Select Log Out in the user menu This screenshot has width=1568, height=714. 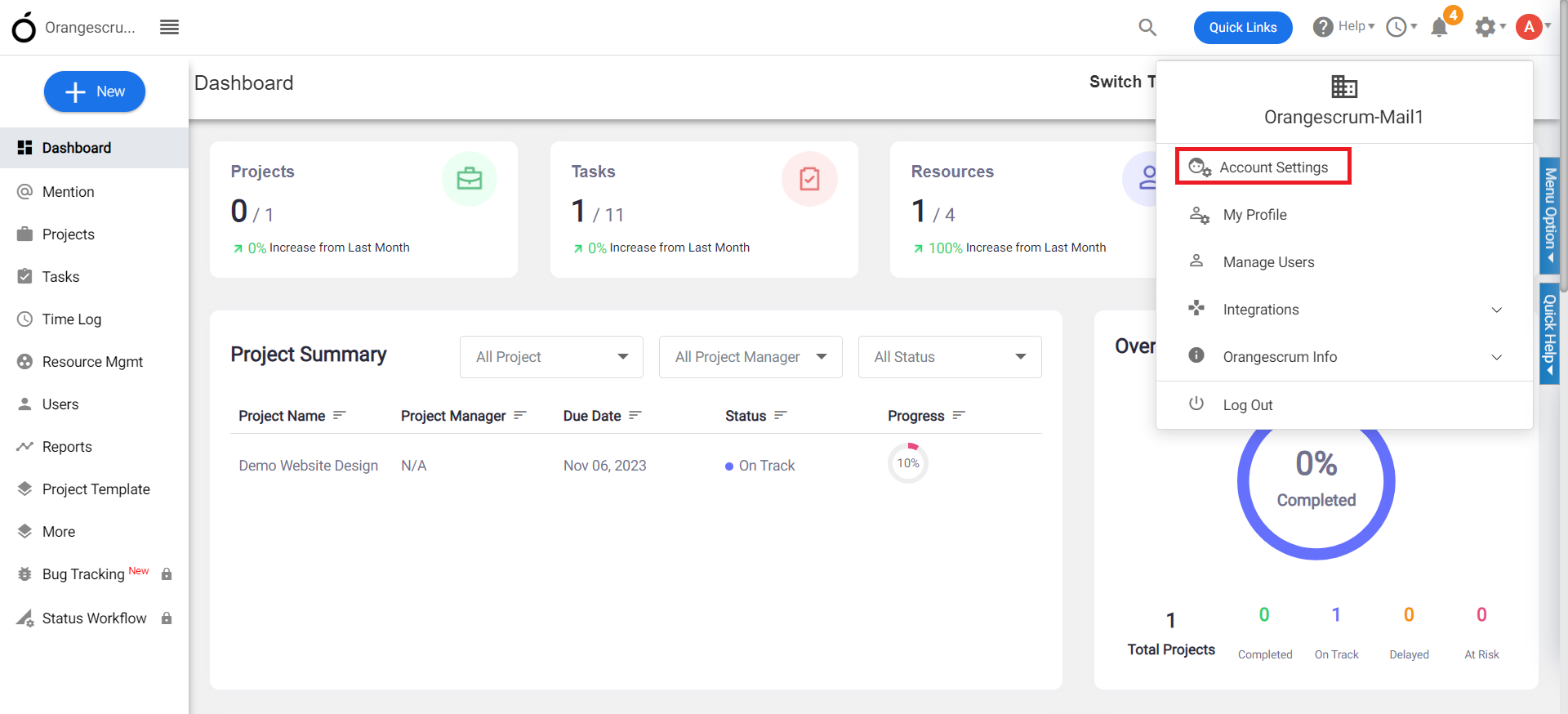tap(1344, 405)
